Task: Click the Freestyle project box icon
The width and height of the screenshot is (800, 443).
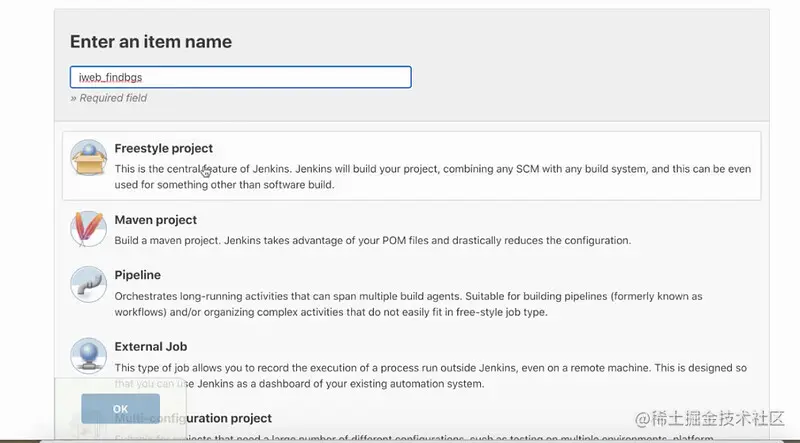Action: [x=88, y=158]
